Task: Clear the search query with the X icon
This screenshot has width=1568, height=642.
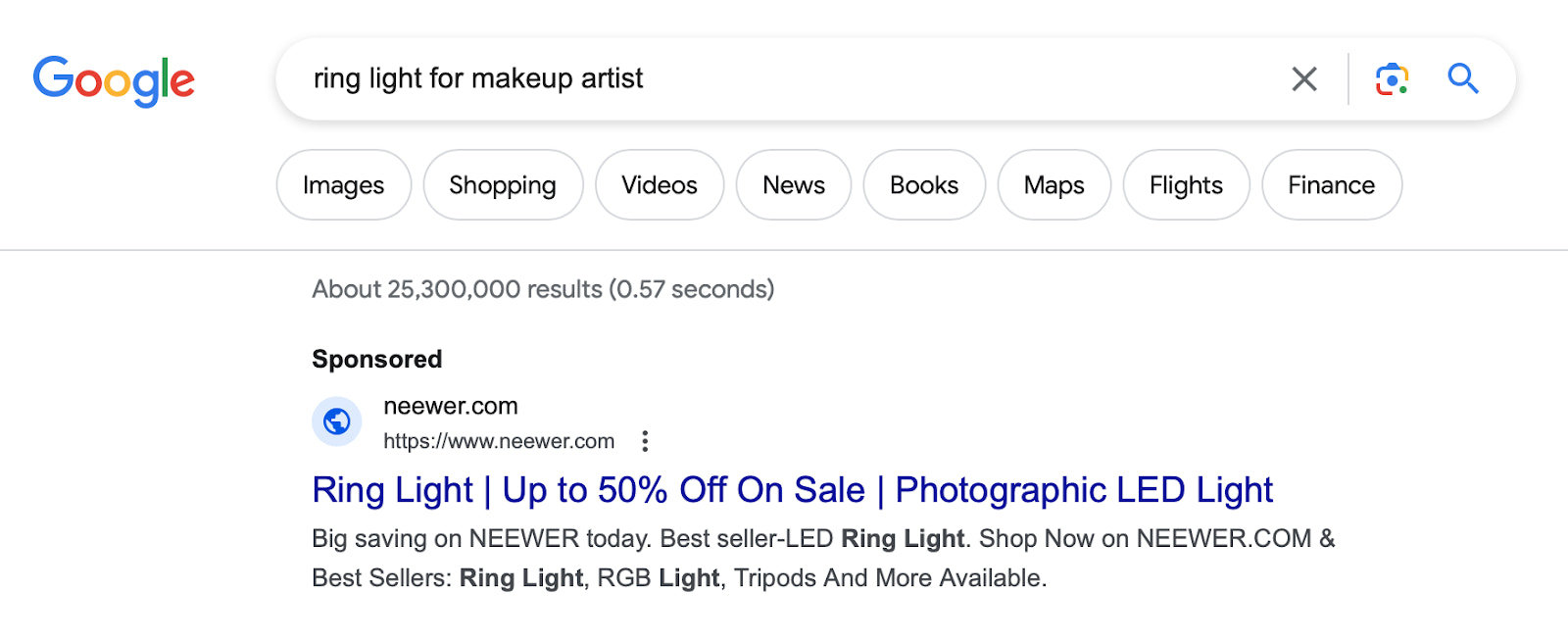Action: click(1303, 79)
